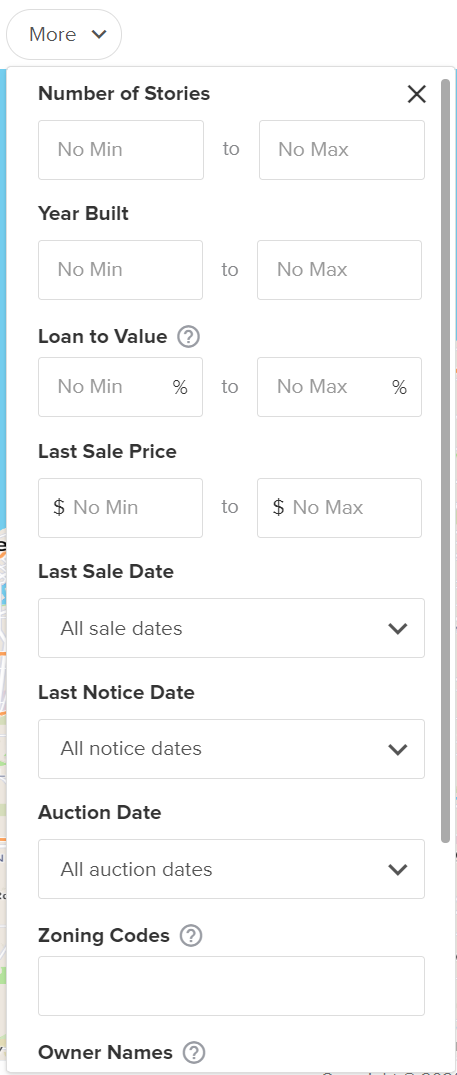Select Loan to Value minimum percent field

coord(121,387)
